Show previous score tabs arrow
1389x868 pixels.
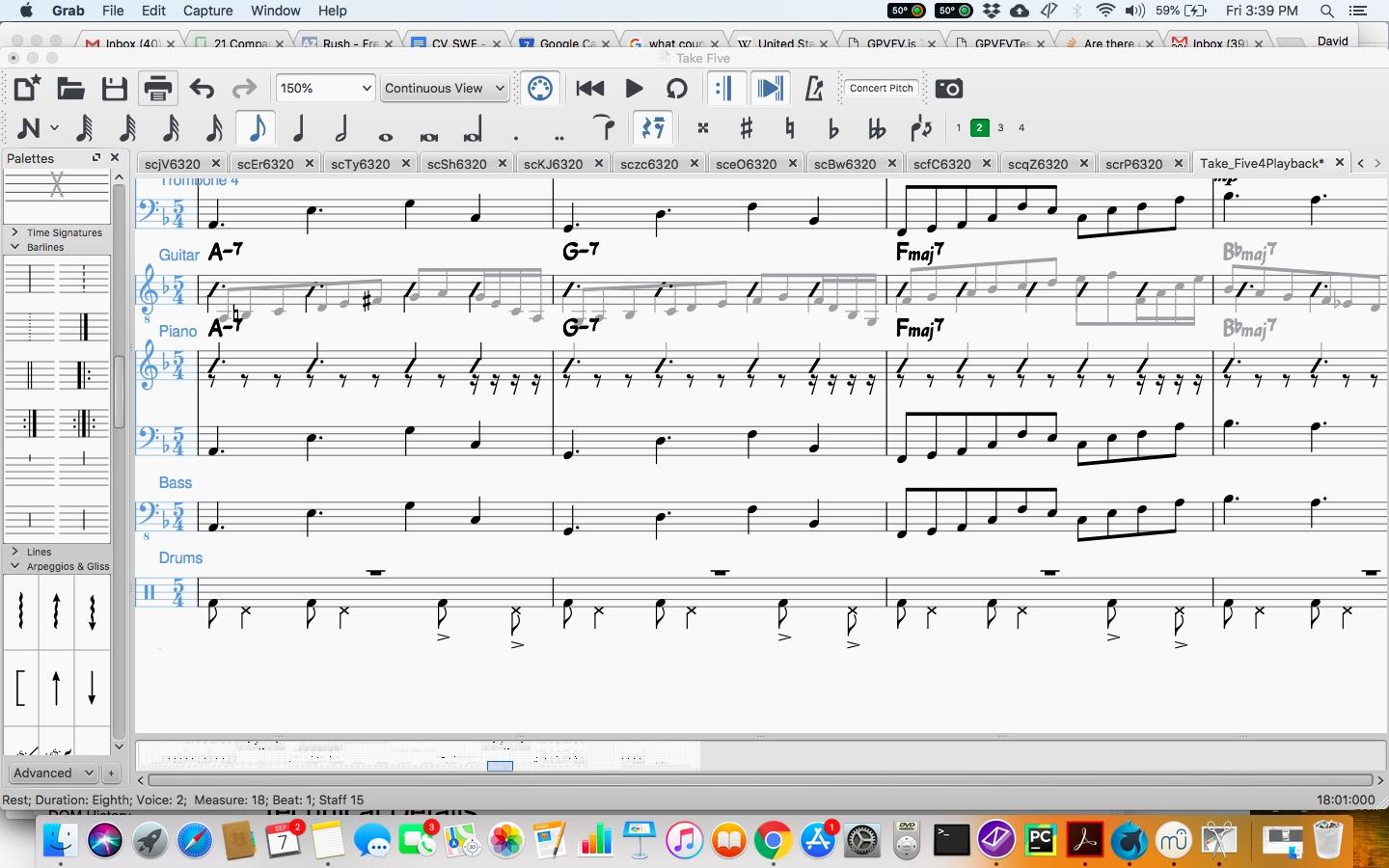pos(1361,163)
